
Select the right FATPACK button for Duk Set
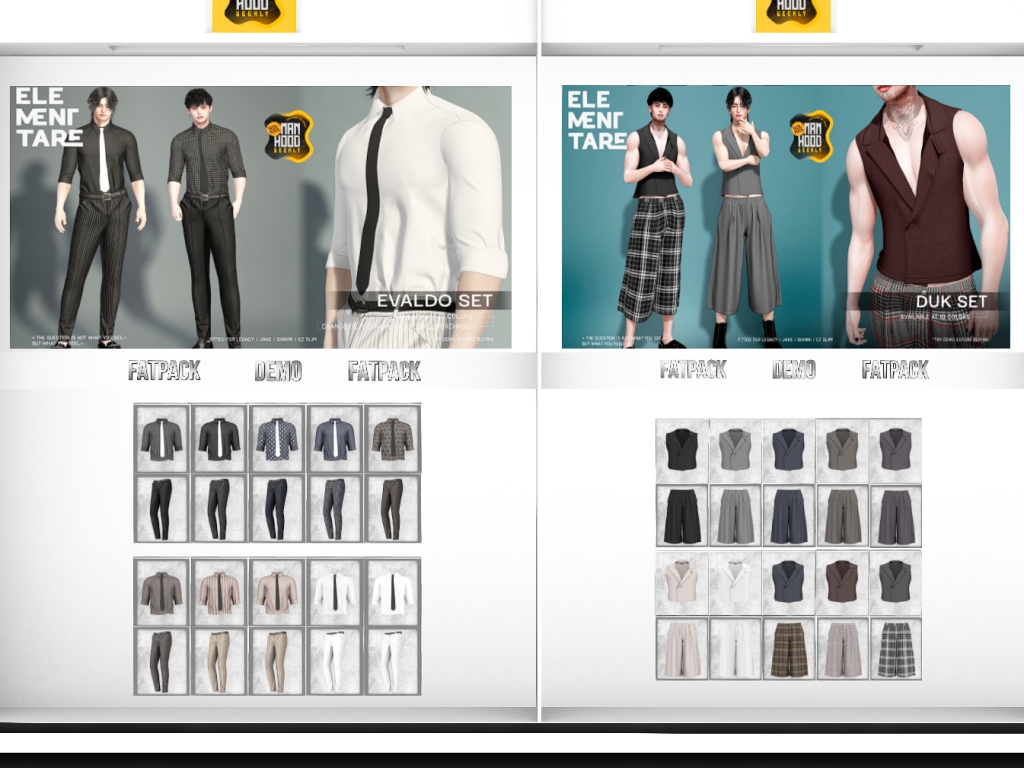[x=895, y=370]
